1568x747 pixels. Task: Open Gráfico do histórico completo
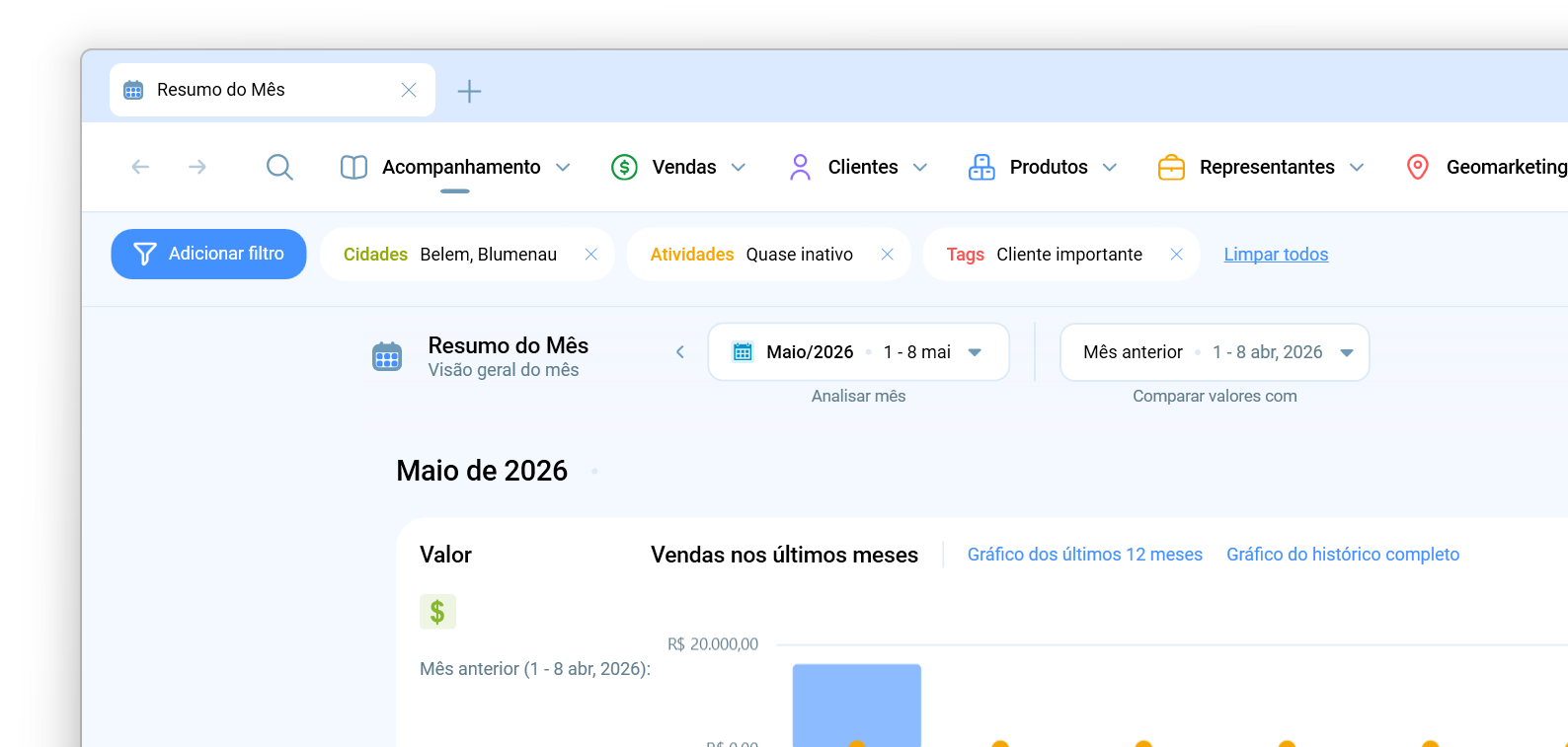[x=1343, y=555]
